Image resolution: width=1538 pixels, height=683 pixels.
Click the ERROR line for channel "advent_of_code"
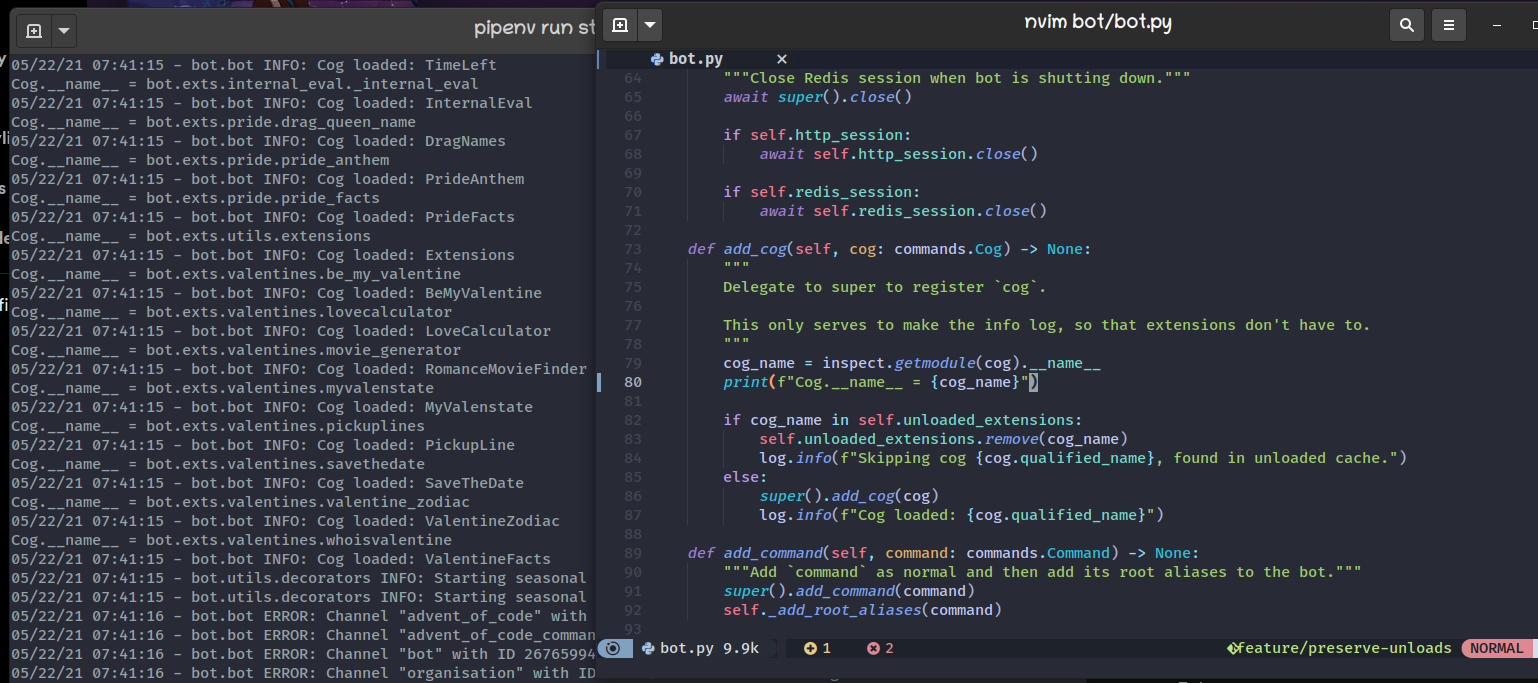coord(299,616)
